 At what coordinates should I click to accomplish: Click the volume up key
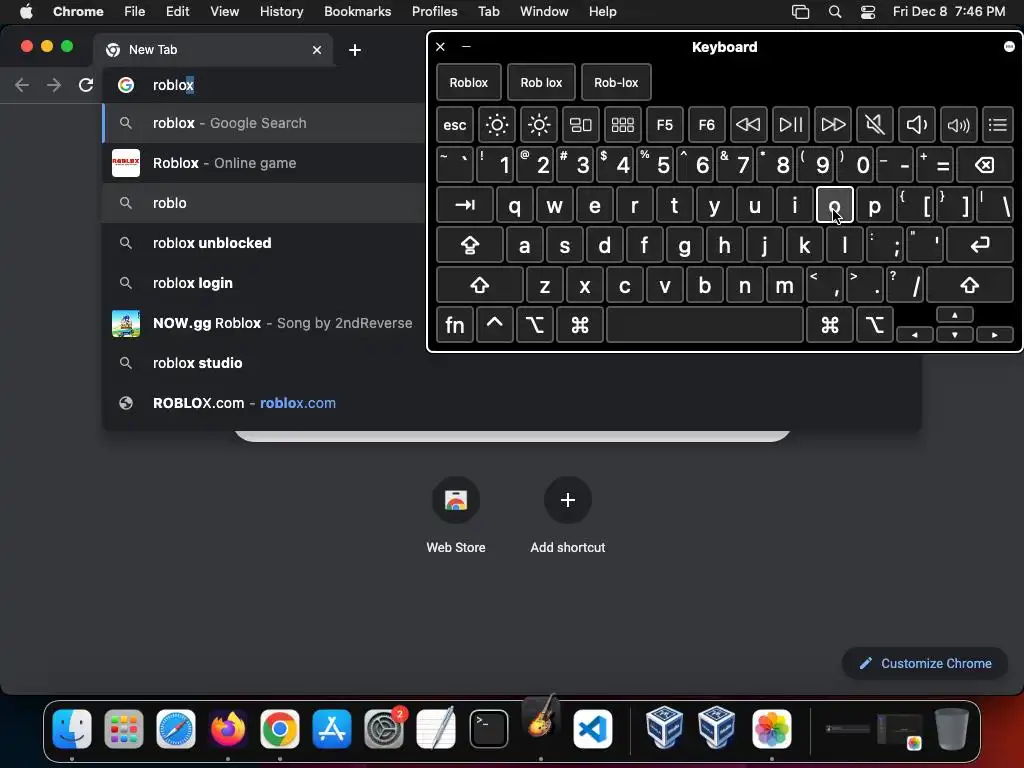959,125
